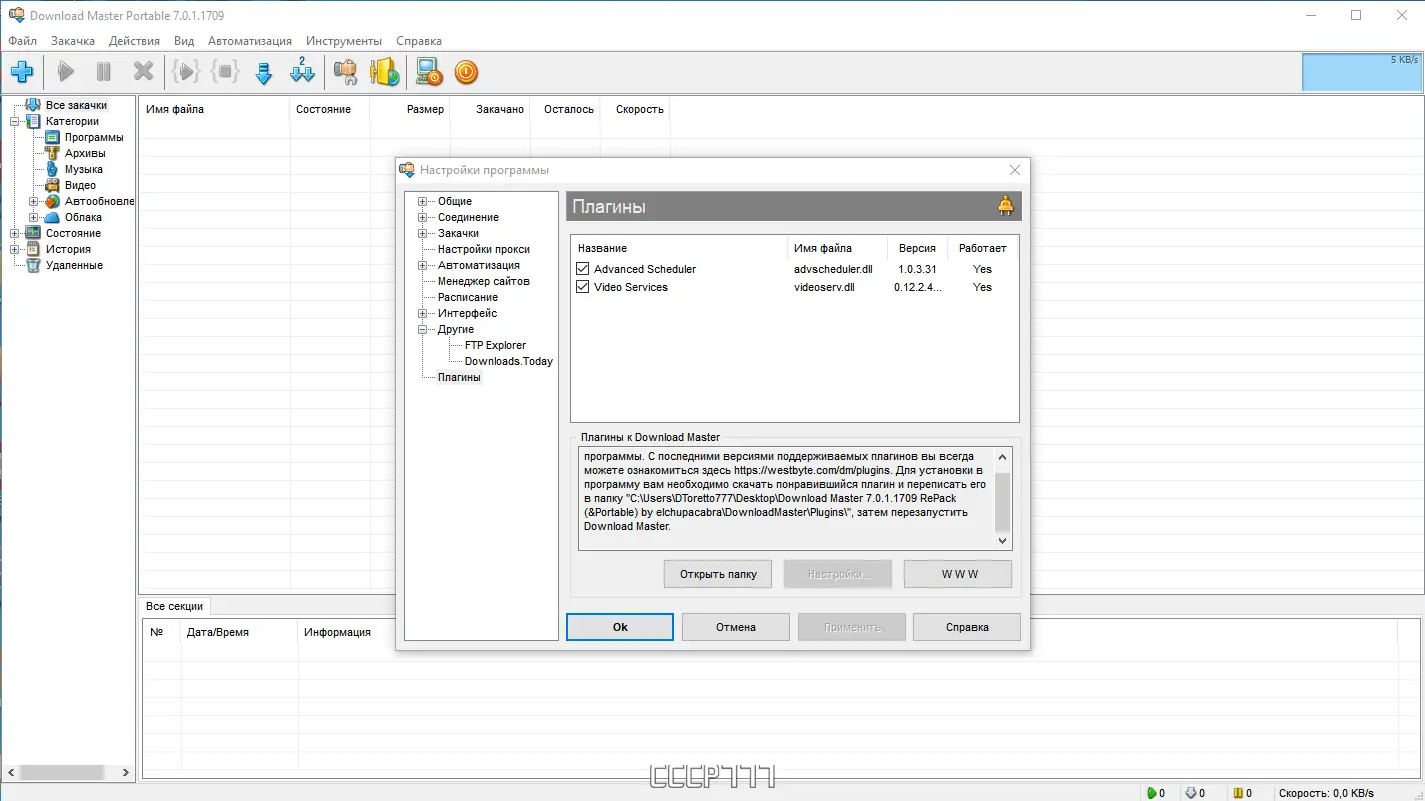Select Downloads.Today in settings tree
1425x801 pixels.
[x=508, y=361]
